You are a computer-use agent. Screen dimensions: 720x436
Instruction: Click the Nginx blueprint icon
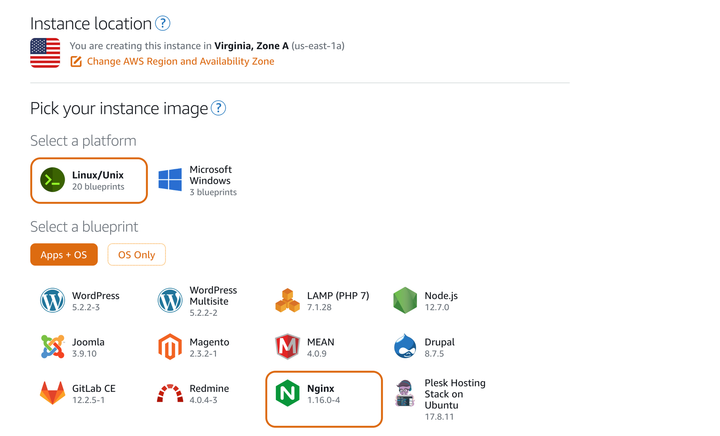tap(287, 393)
